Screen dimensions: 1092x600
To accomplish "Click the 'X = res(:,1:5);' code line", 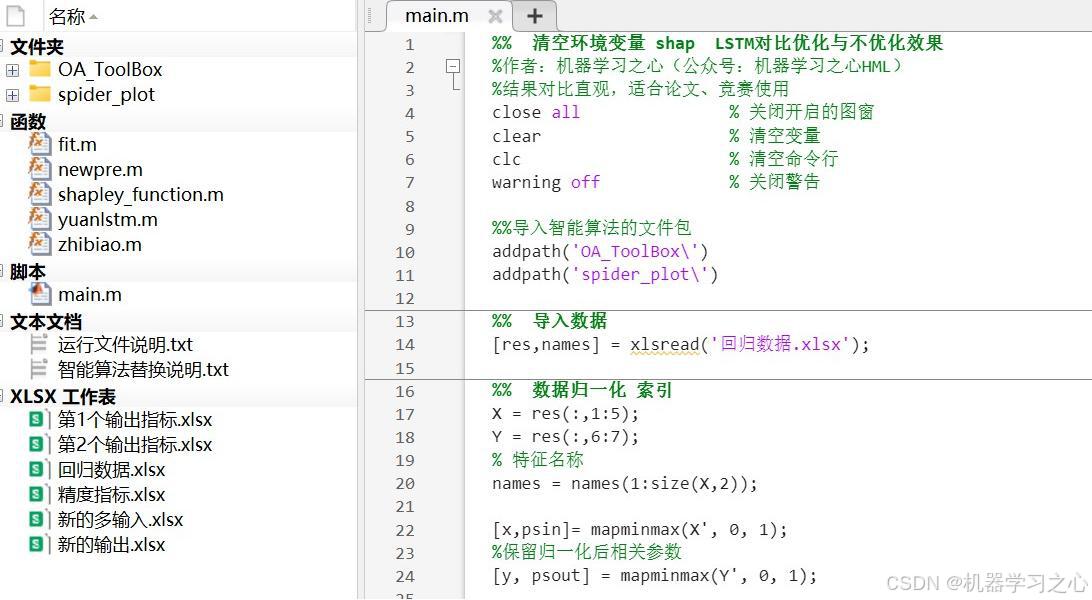I will pyautogui.click(x=565, y=413).
